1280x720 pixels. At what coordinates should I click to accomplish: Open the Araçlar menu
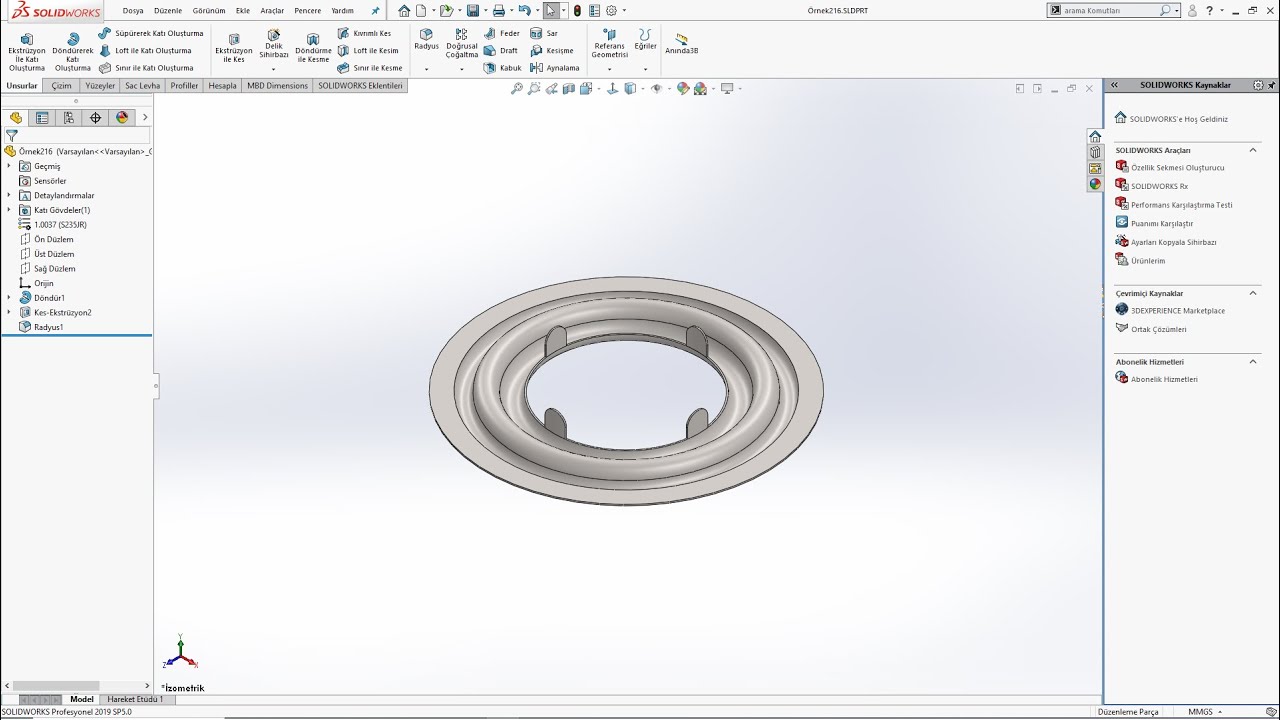coord(272,10)
